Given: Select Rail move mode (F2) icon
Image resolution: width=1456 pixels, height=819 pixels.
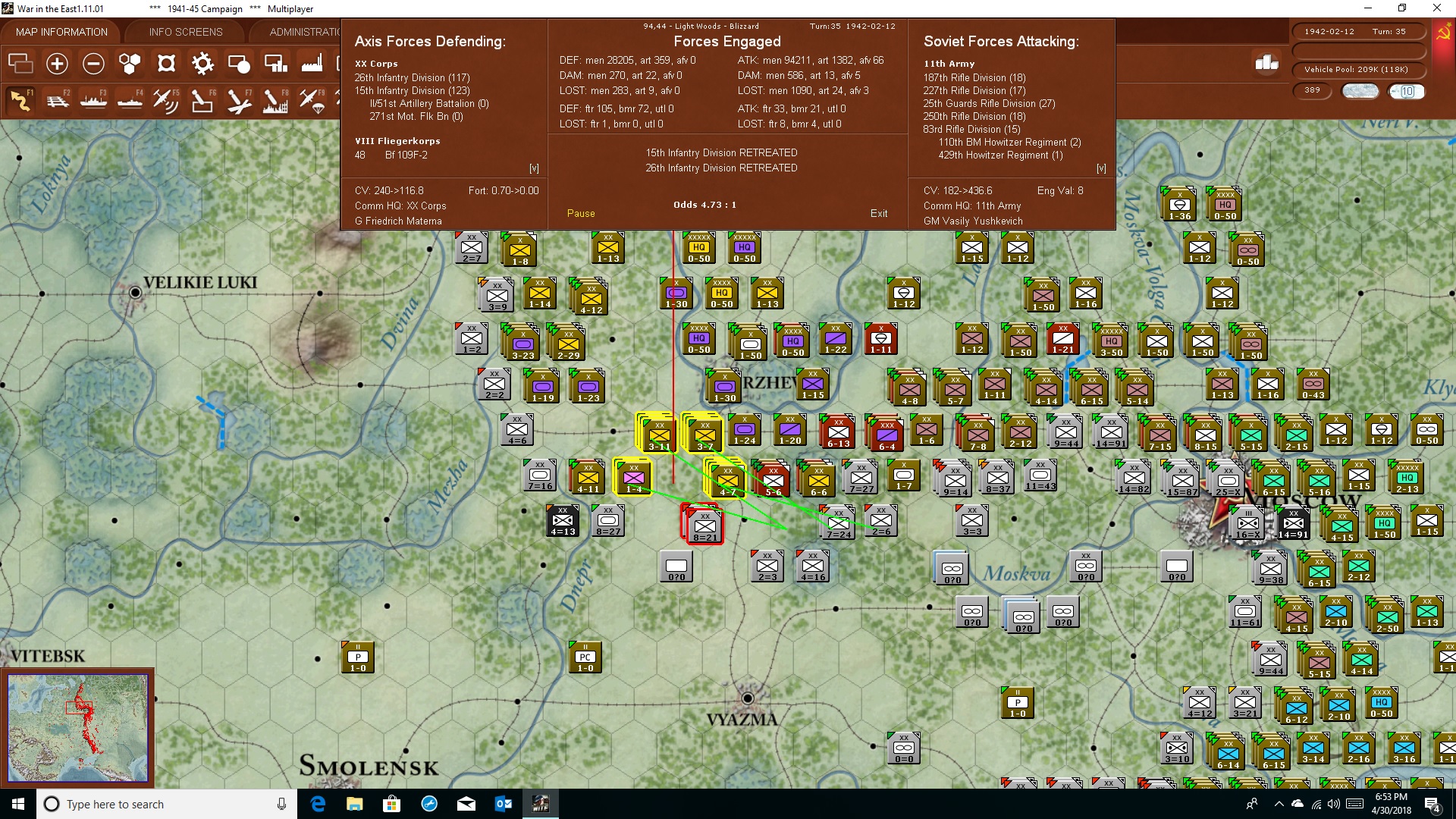Looking at the screenshot, I should (57, 100).
